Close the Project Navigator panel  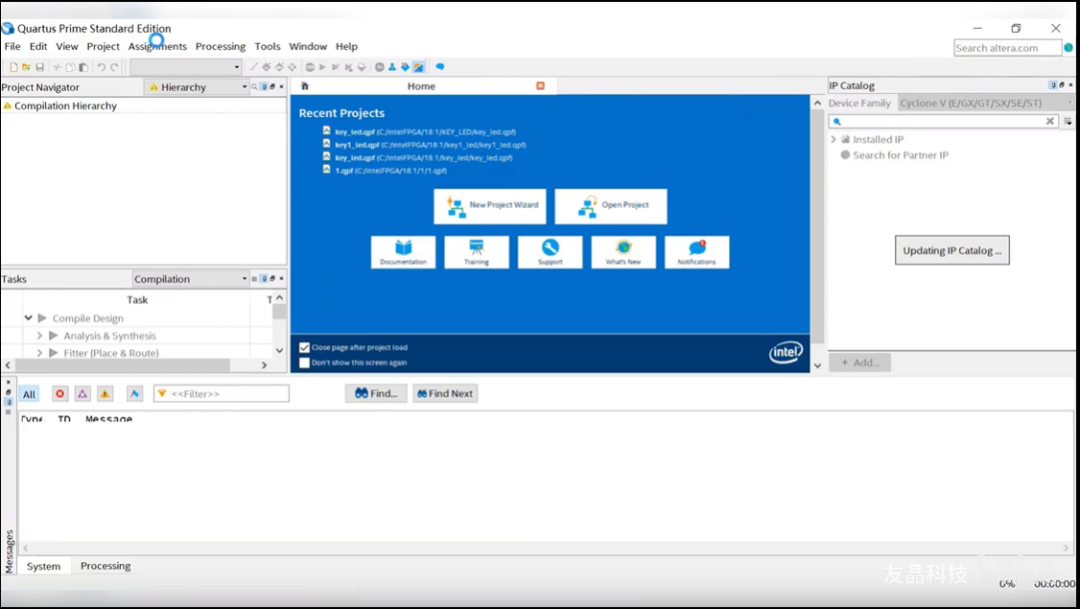[281, 87]
